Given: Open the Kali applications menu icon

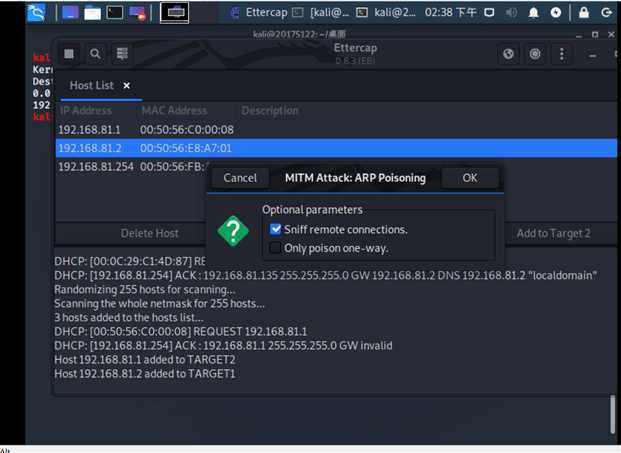Looking at the screenshot, I should click(36, 12).
